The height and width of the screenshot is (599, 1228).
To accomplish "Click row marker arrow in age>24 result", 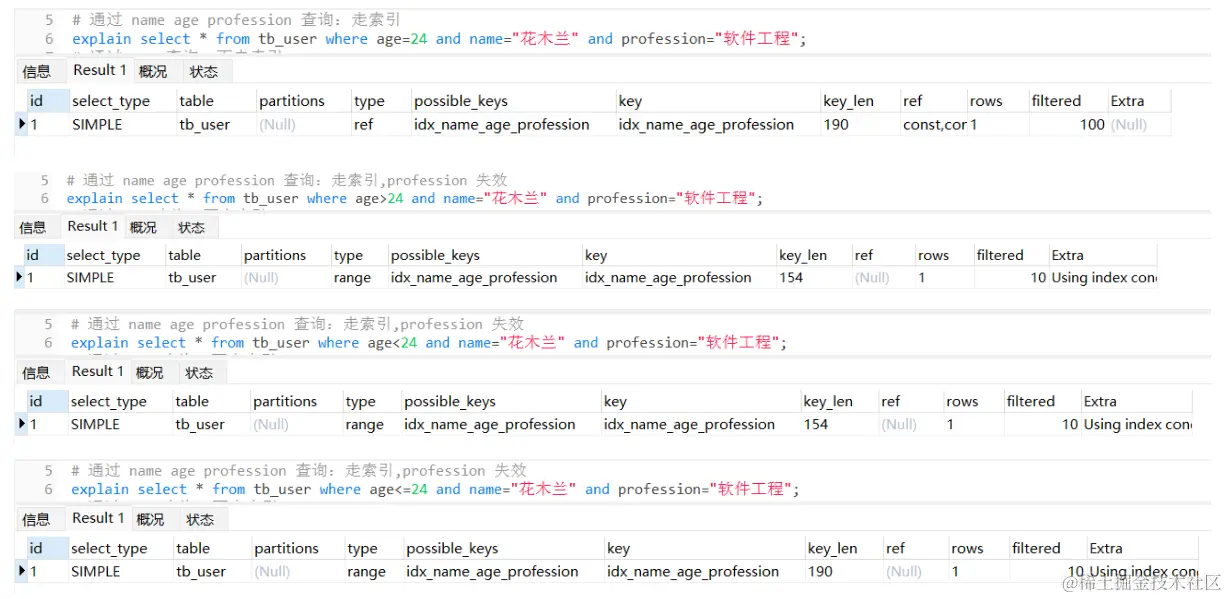I will click(x=20, y=277).
